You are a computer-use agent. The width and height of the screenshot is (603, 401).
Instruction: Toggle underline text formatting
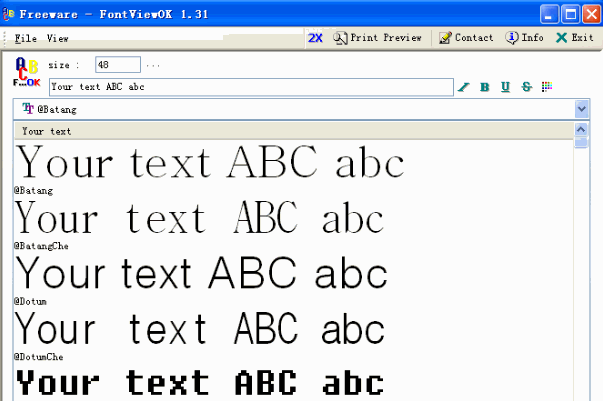[x=505, y=87]
